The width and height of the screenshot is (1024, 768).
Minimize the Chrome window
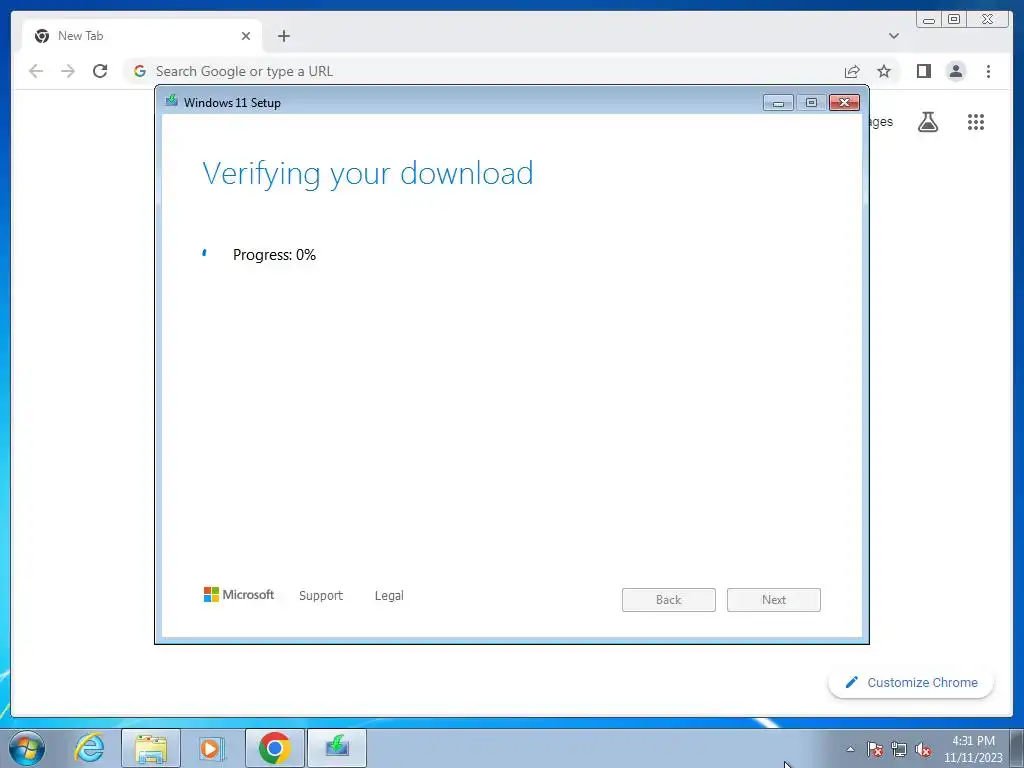point(929,20)
